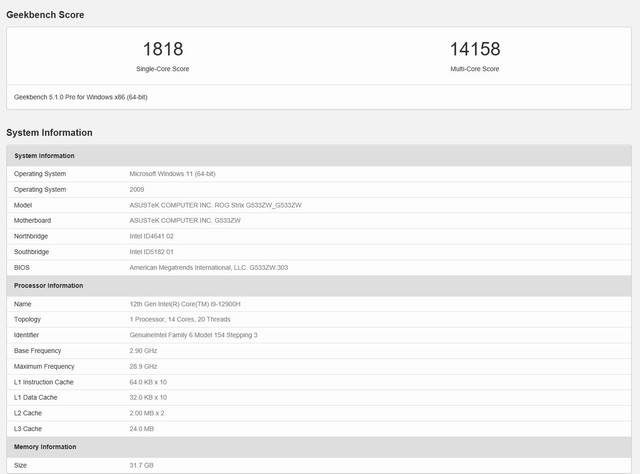Click the ROG Strix G533ZW model value
Image resolution: width=640 pixels, height=474 pixels.
click(x=215, y=204)
